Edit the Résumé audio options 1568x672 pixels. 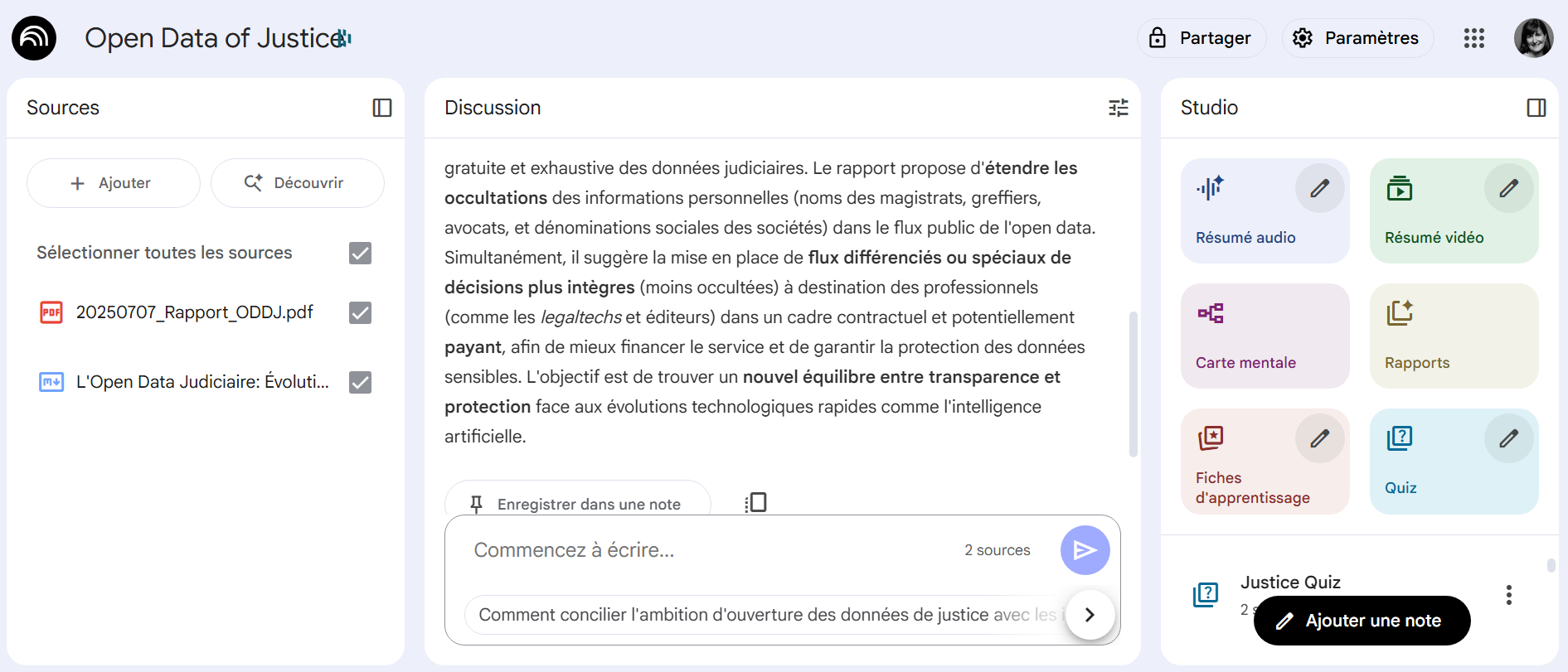[1319, 188]
